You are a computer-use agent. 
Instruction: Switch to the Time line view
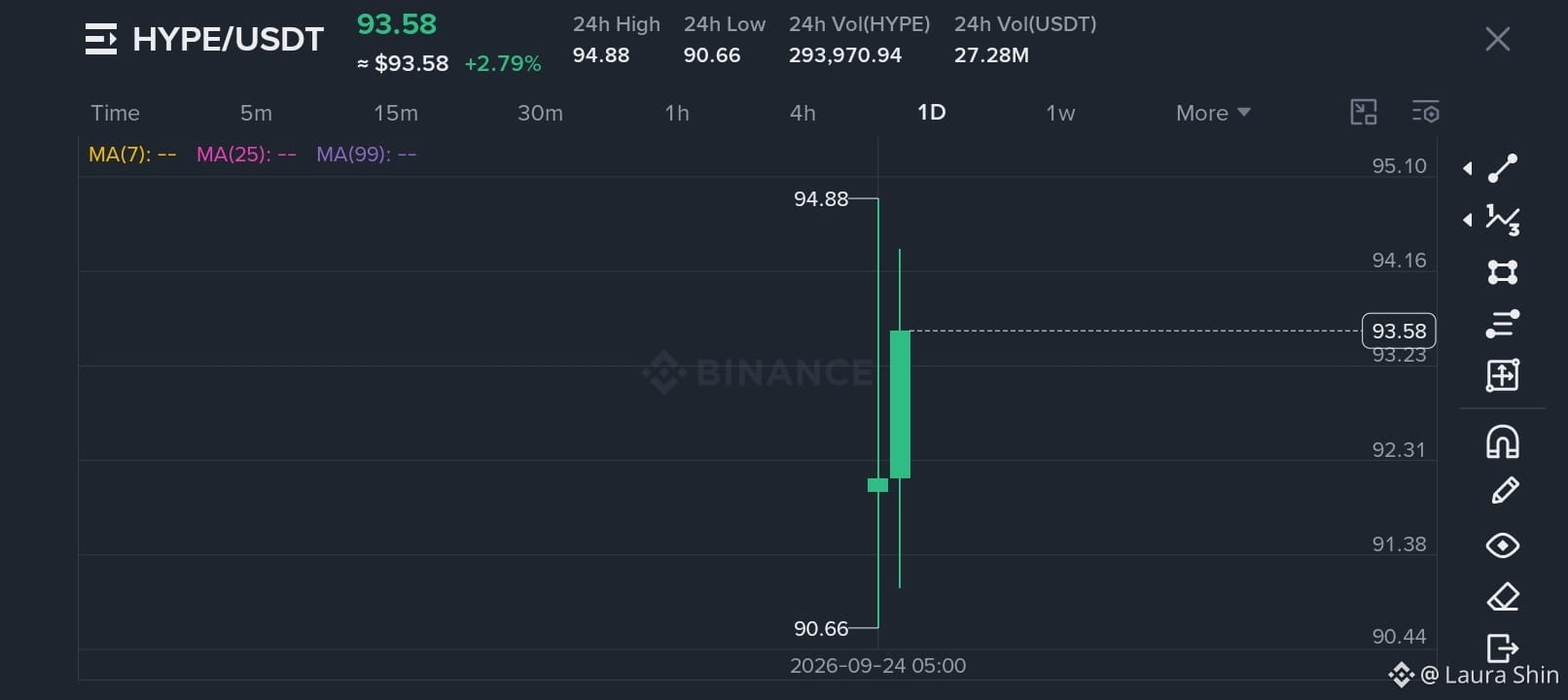pos(115,113)
